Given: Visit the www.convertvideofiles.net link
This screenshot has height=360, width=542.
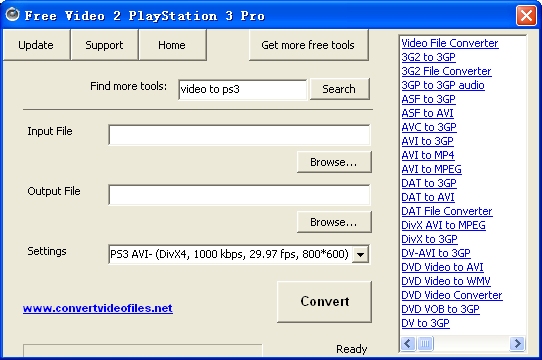Looking at the screenshot, I should click(x=97, y=308).
